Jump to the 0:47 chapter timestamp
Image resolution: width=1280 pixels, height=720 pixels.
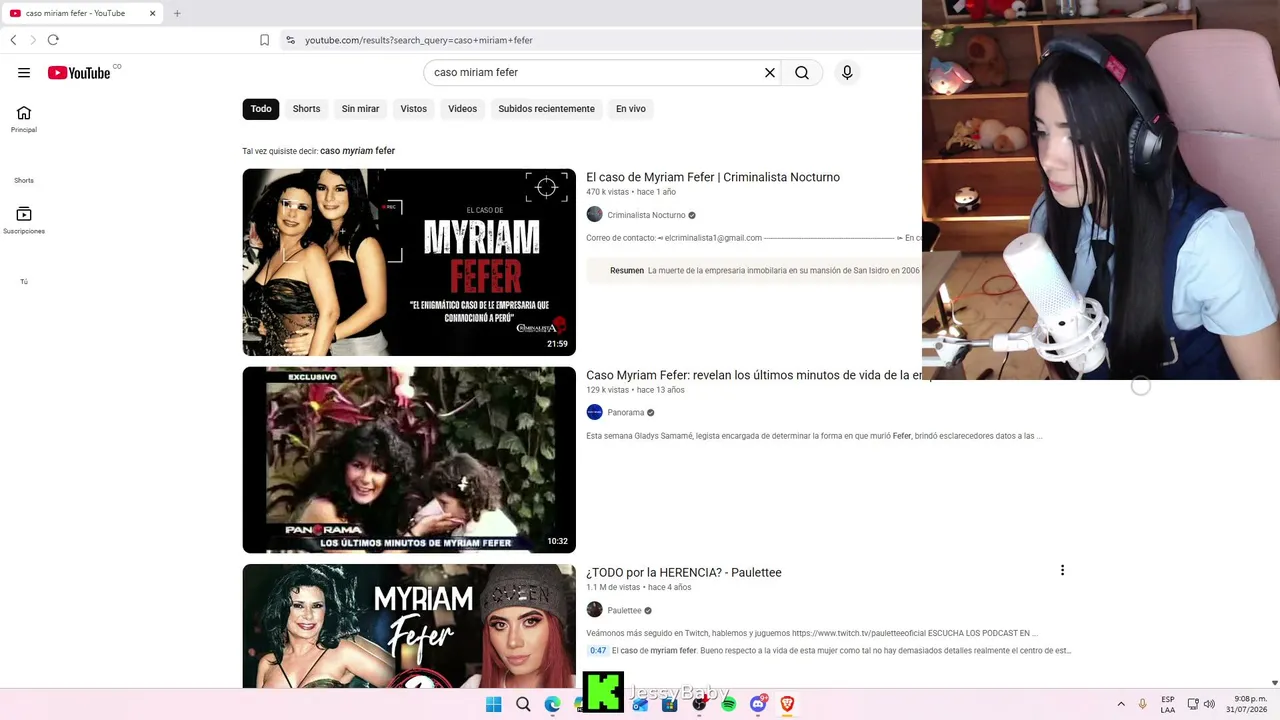coord(598,651)
